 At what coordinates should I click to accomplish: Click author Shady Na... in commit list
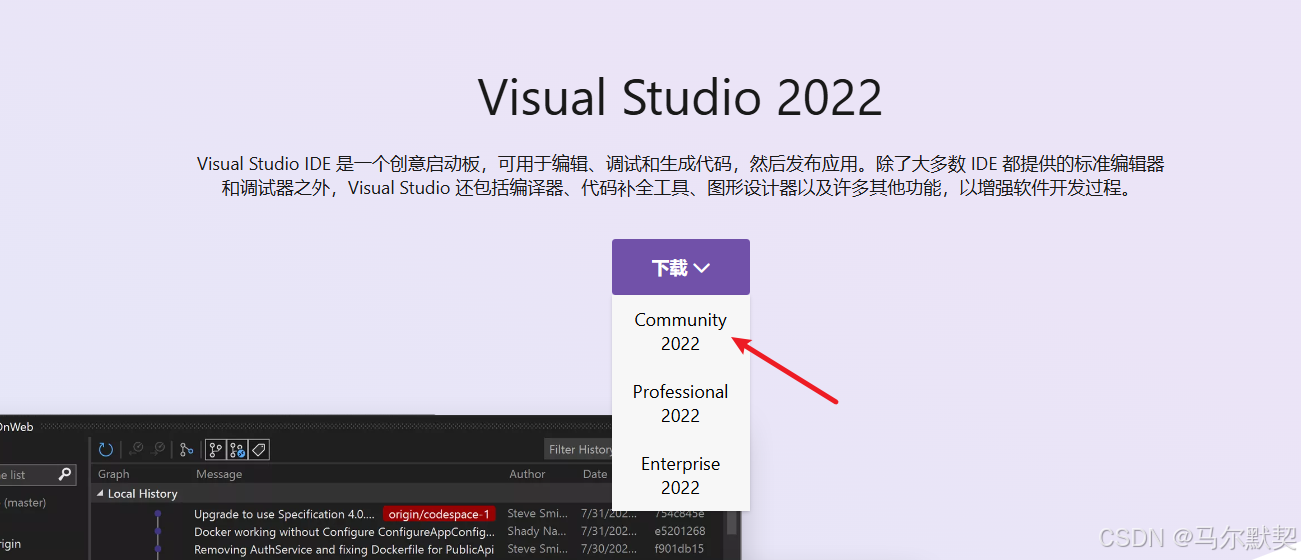click(536, 532)
